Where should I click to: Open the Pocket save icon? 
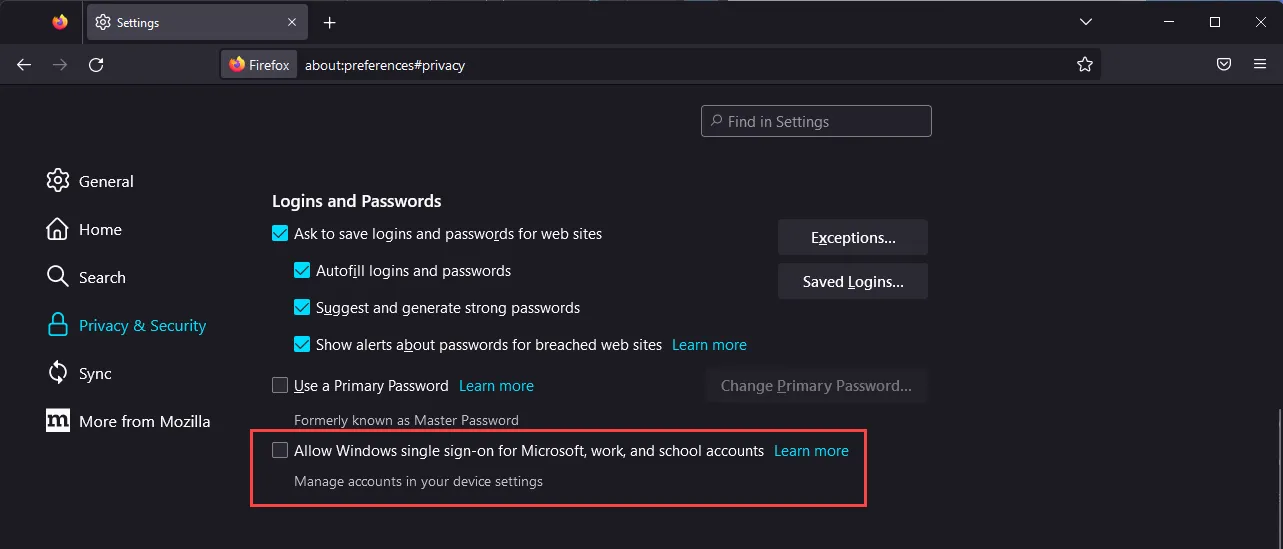[1223, 65]
